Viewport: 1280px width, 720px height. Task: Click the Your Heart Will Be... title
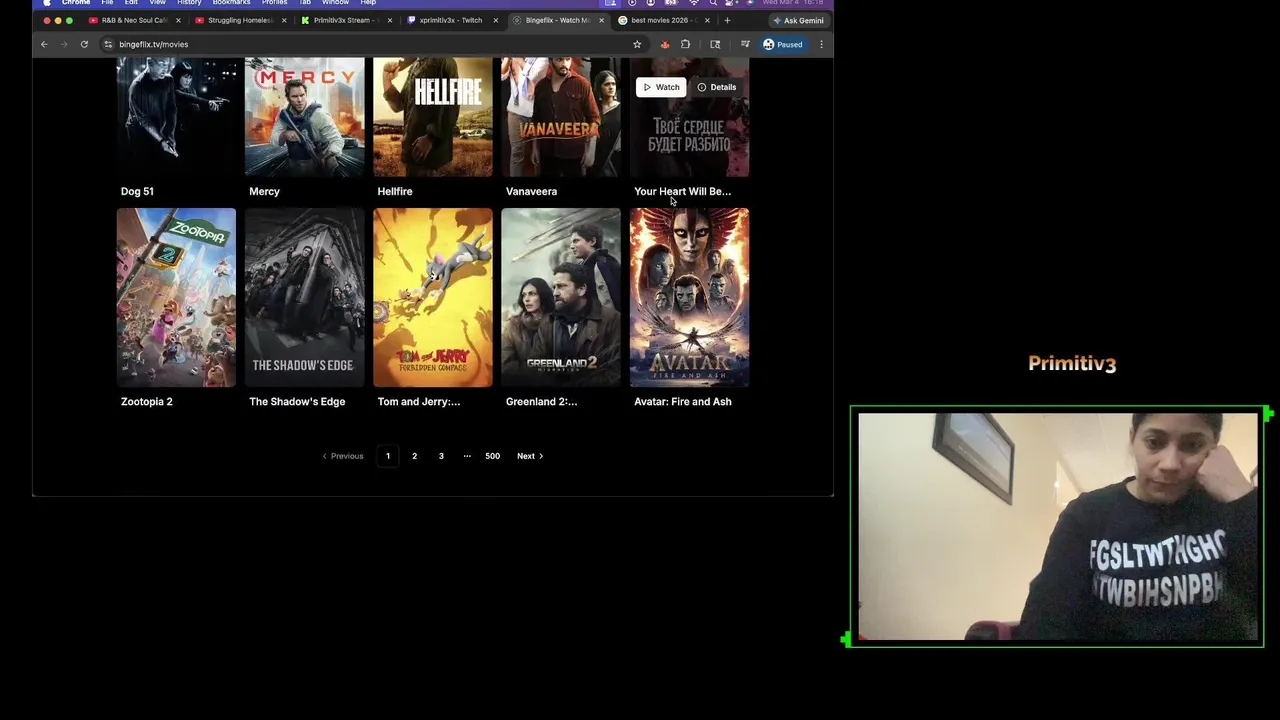682,191
